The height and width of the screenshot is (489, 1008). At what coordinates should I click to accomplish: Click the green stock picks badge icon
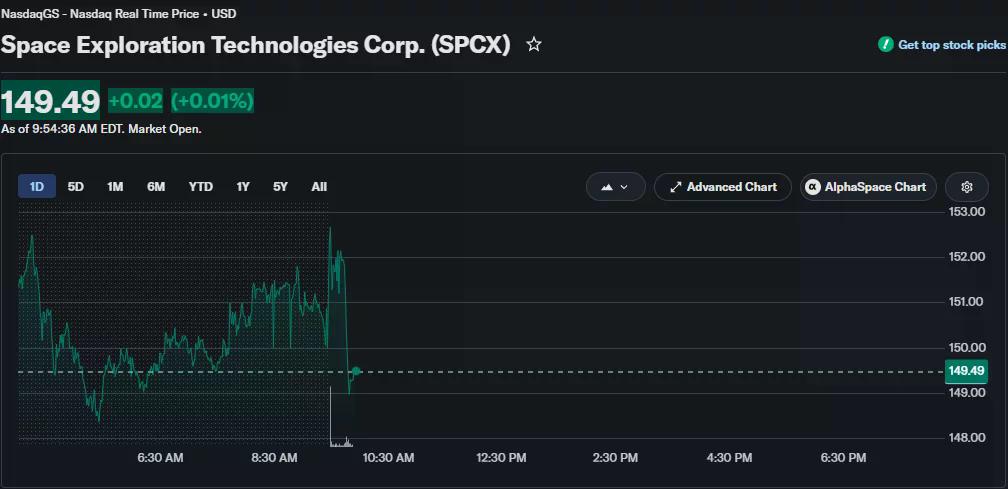tap(886, 44)
